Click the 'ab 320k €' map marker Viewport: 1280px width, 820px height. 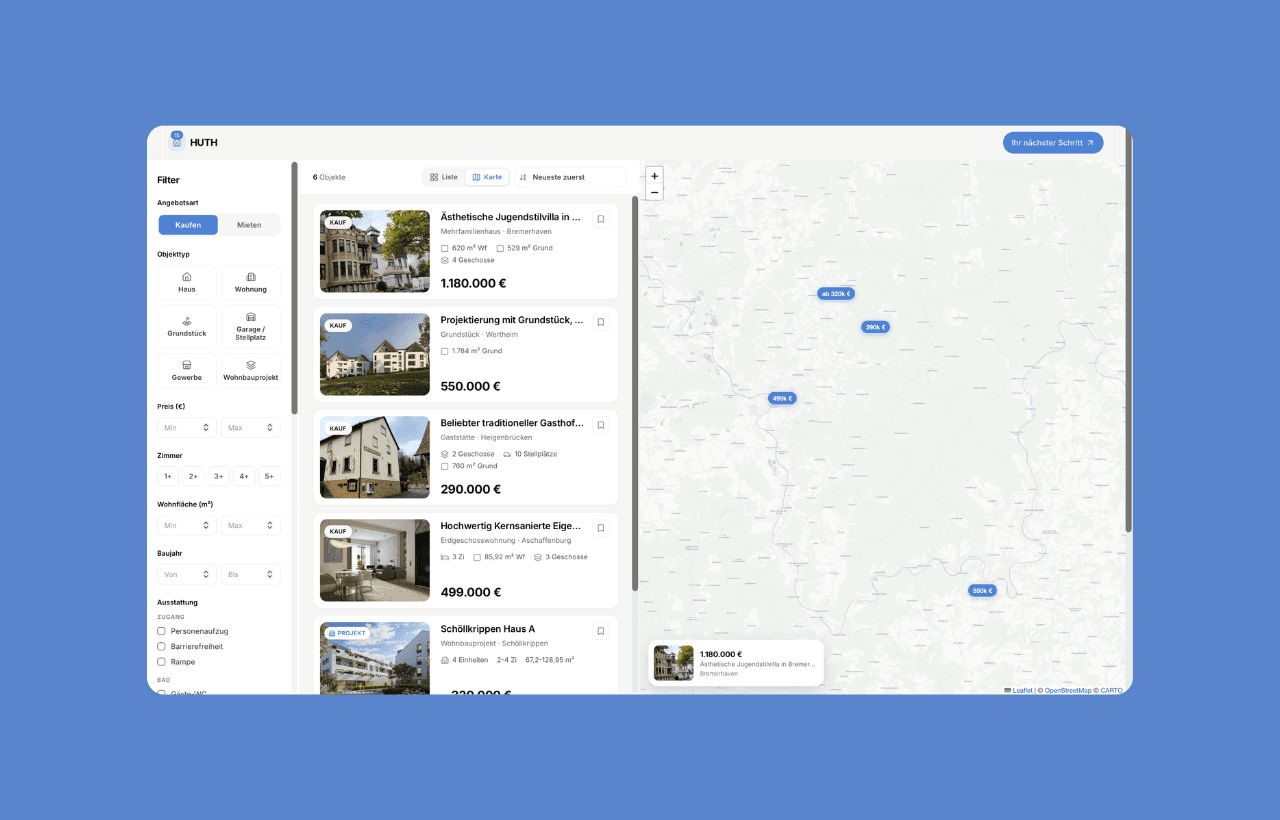(x=836, y=294)
